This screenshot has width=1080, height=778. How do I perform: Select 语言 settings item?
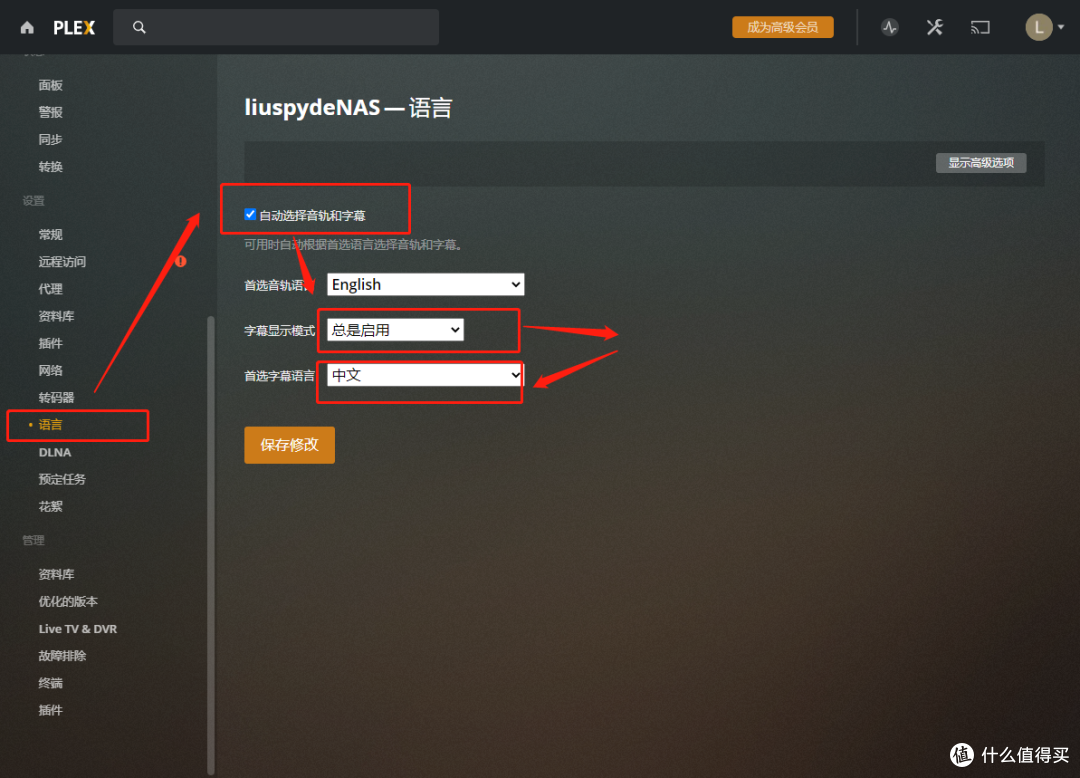tap(51, 425)
